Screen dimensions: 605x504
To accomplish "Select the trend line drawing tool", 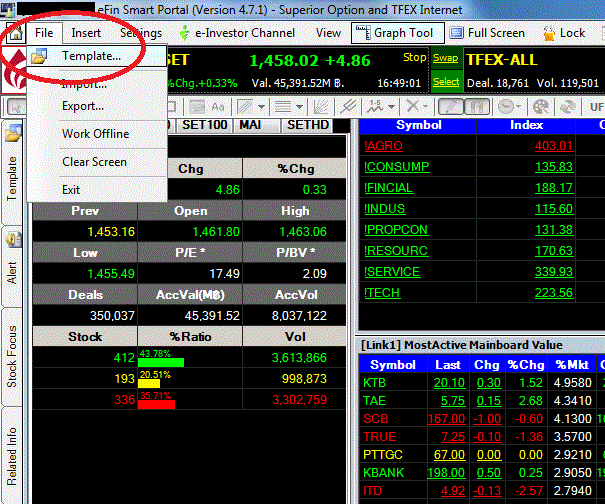I will coord(245,107).
